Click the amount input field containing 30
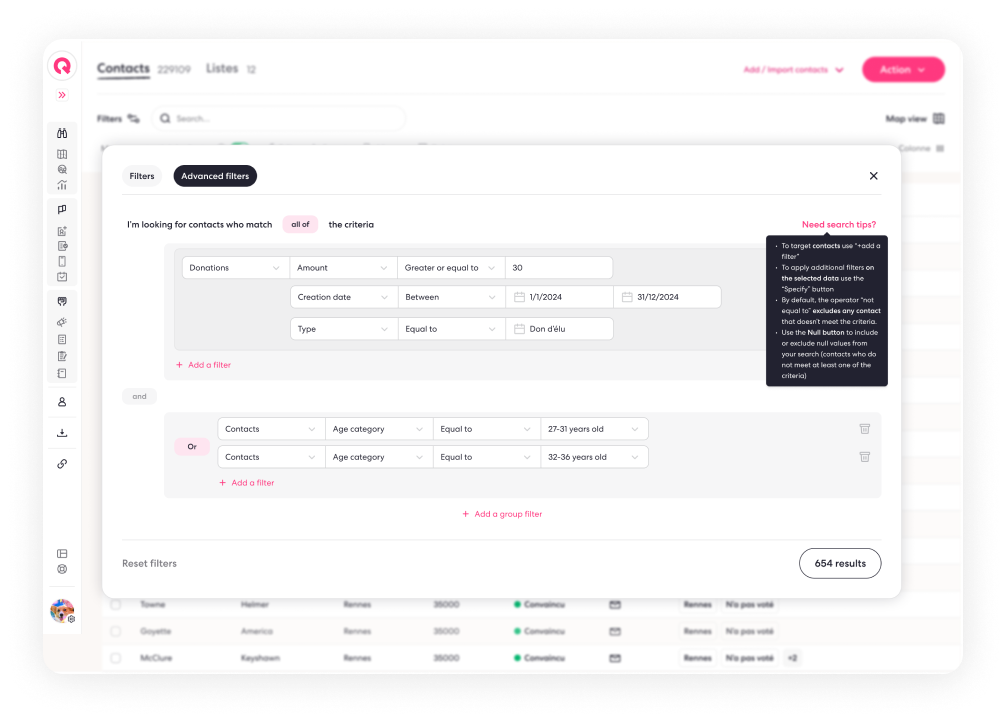The width and height of the screenshot is (1006, 721). tap(559, 267)
